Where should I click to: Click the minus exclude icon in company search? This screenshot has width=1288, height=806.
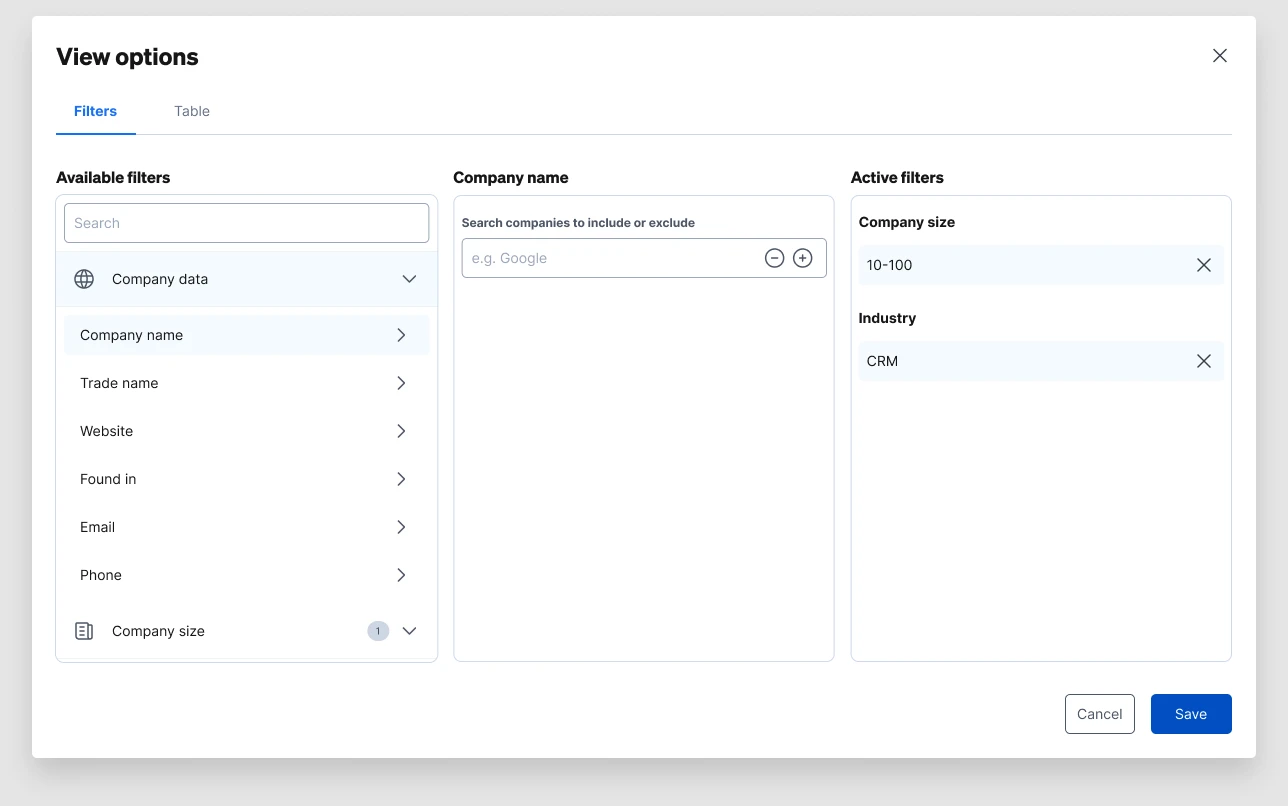pyautogui.click(x=774, y=258)
